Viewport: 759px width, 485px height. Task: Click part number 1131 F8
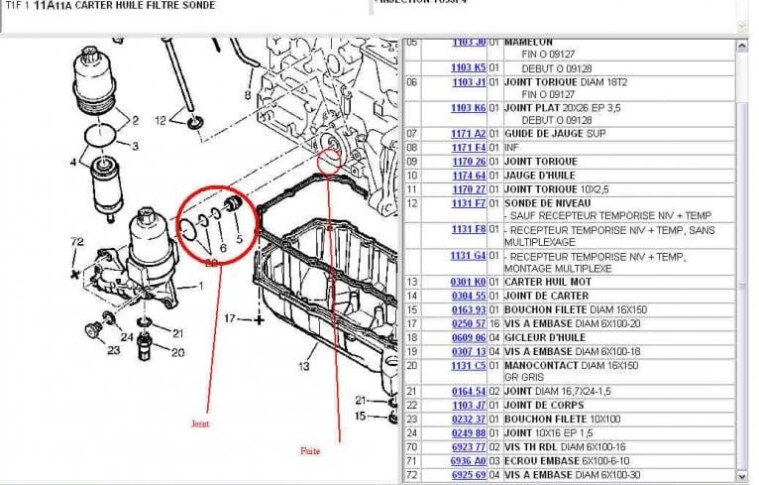(x=469, y=229)
